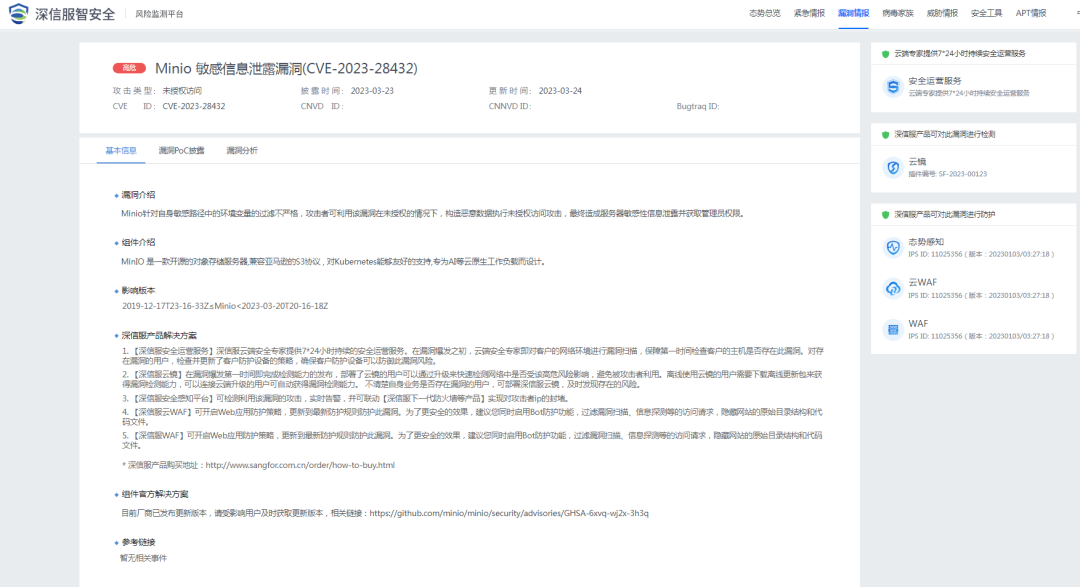Click the Bugtraq ID label
Viewport: 1080px width, 587px height.
point(698,106)
